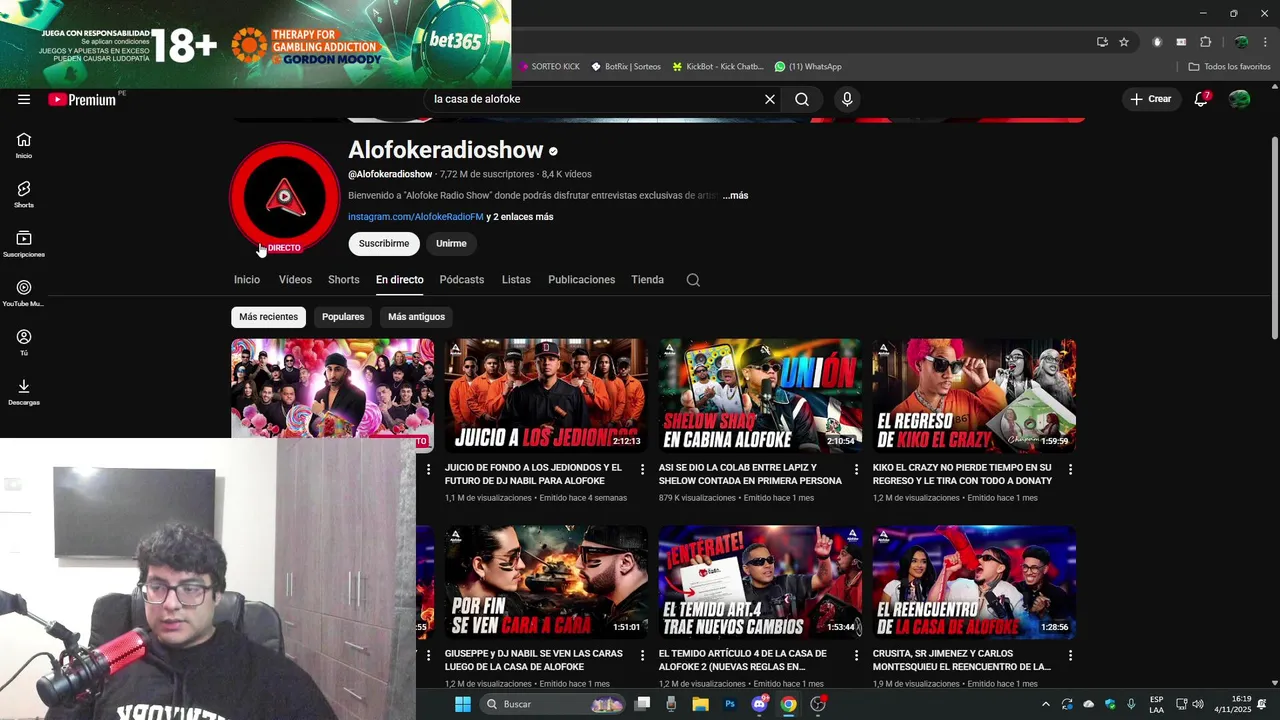Switch to the Inicio channel tab
Viewport: 1280px width, 720px height.
coord(247,280)
